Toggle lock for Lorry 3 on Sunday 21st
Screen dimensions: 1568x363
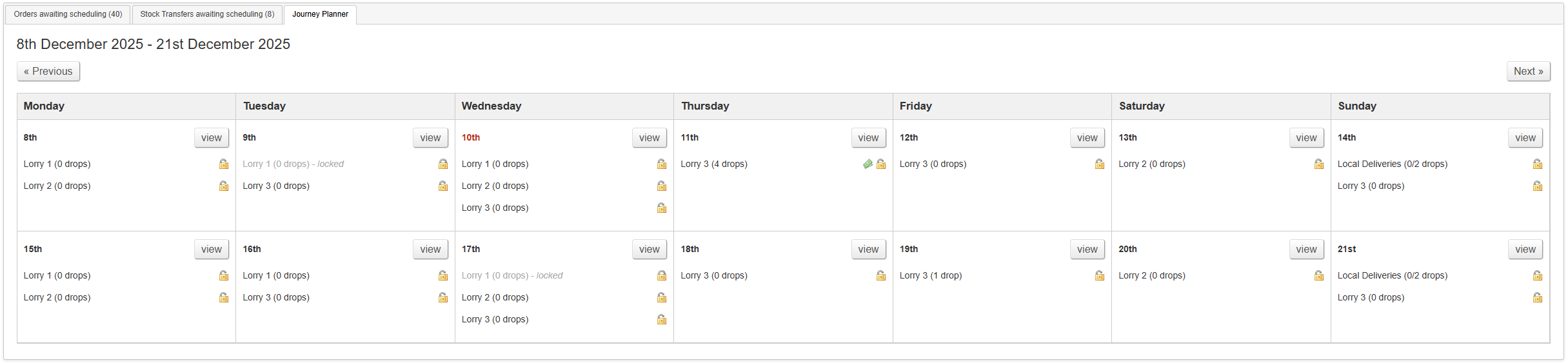pos(1538,298)
